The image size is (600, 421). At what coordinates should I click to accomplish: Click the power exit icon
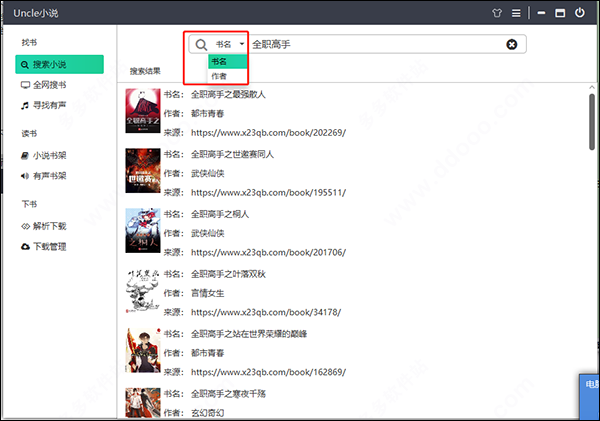[581, 13]
